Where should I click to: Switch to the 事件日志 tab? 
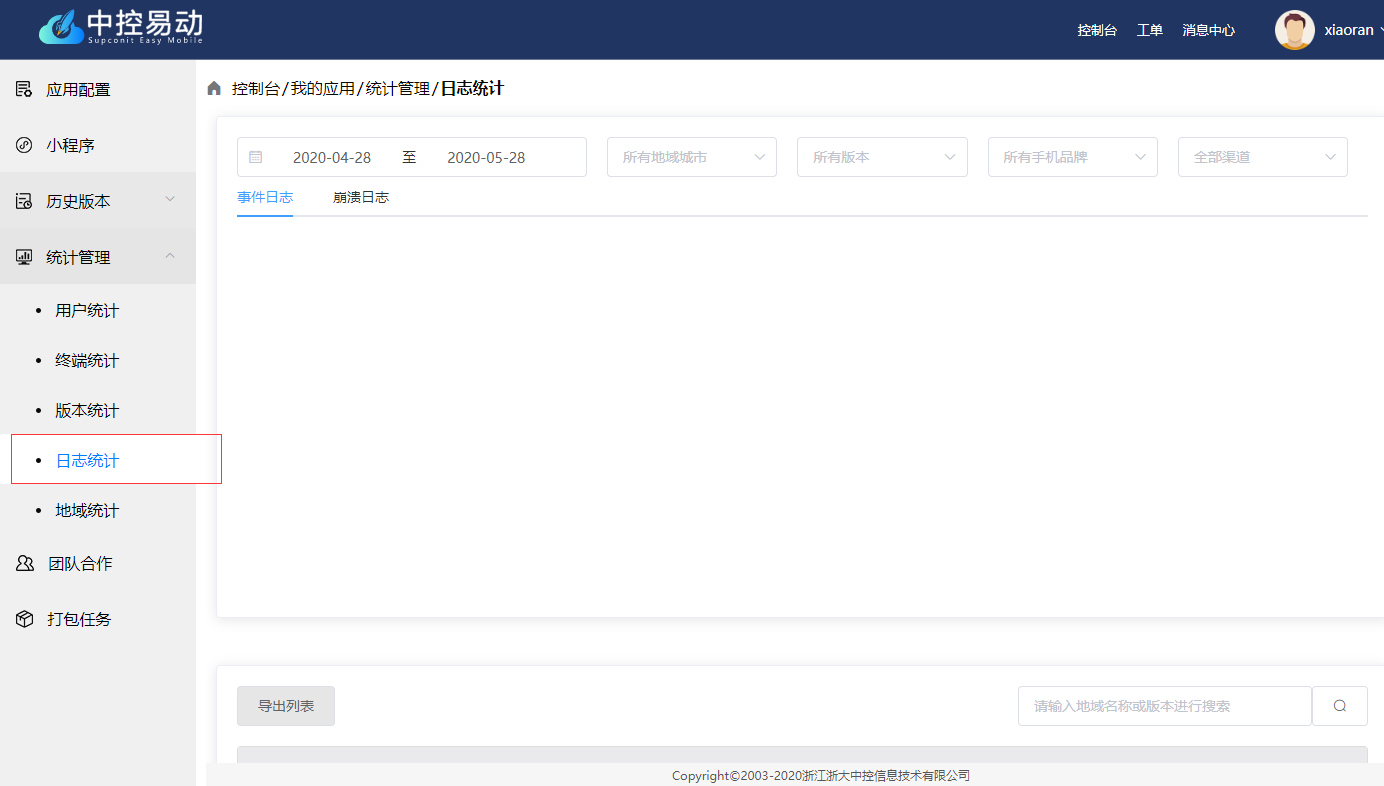point(265,197)
